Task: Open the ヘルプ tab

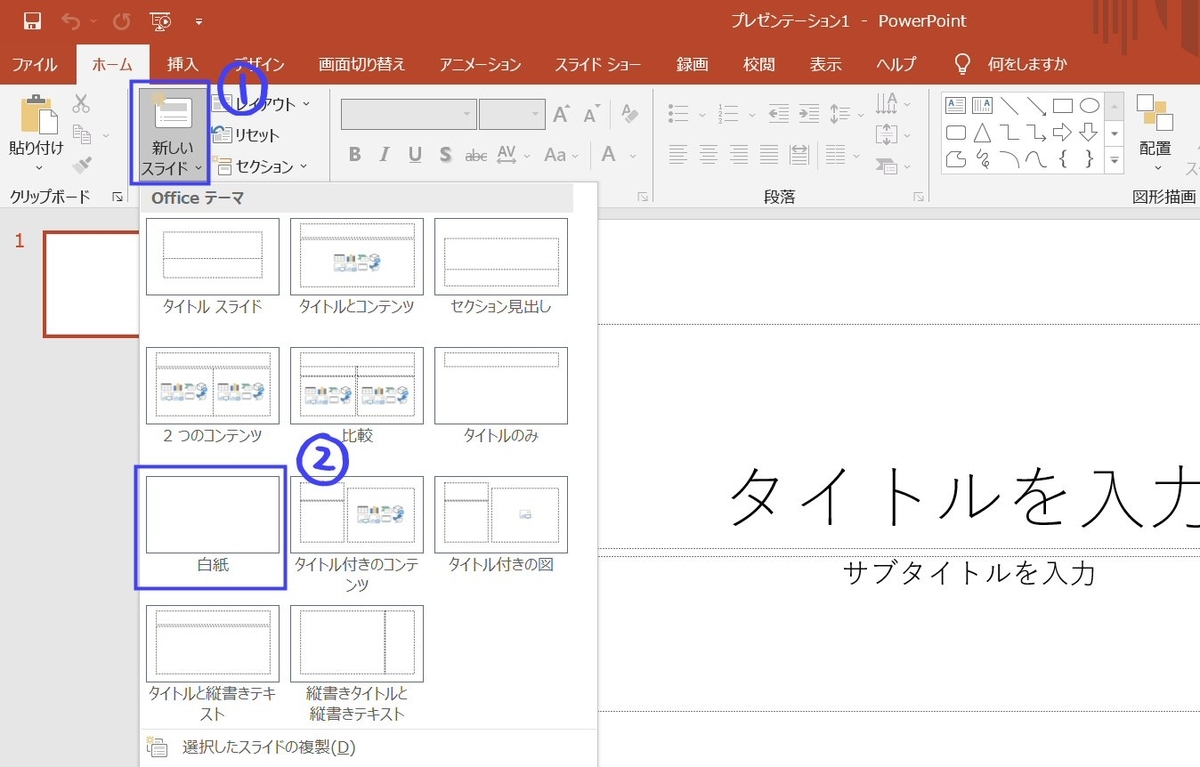Action: [x=896, y=64]
